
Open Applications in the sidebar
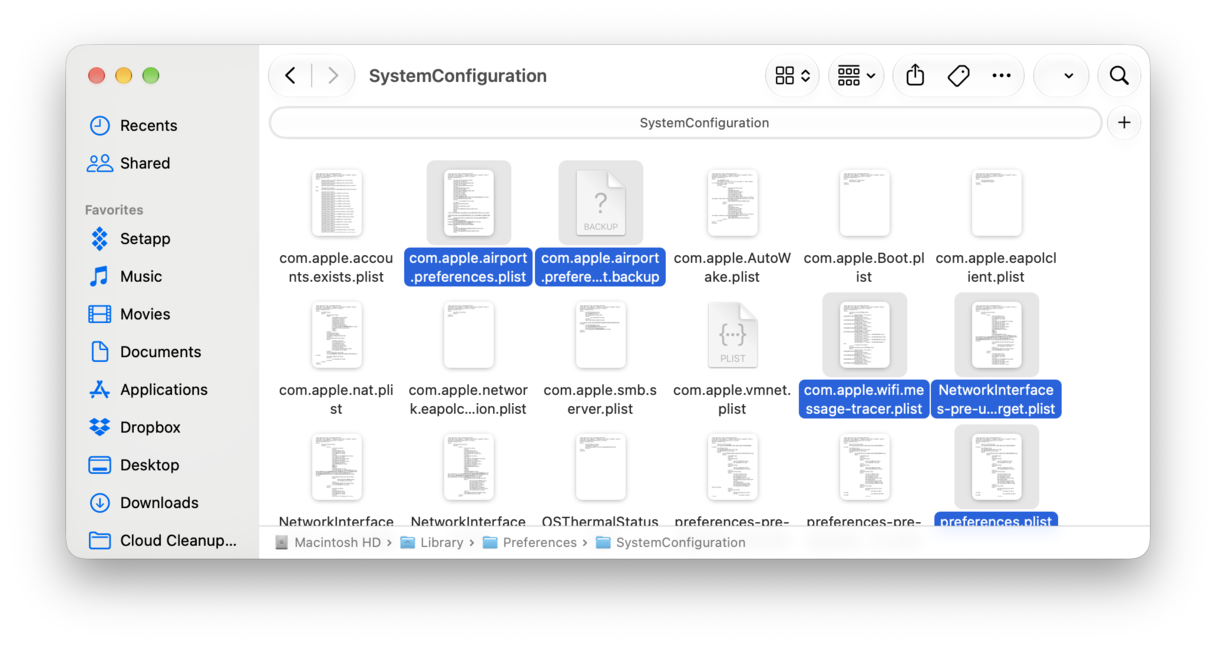pyautogui.click(x=164, y=390)
